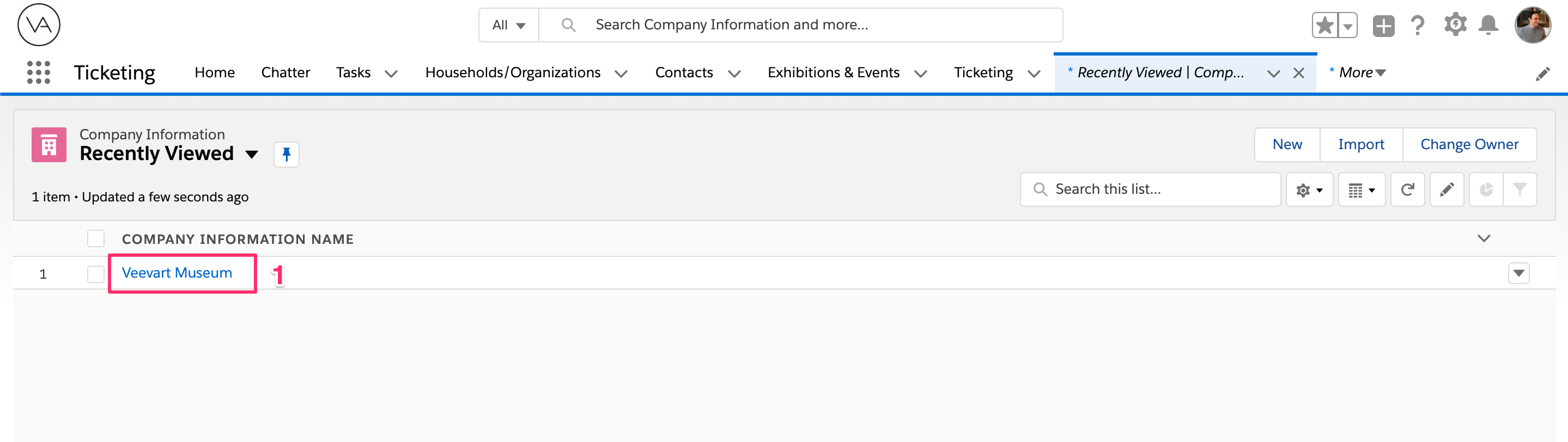1568x442 pixels.
Task: Switch to the Contacts tab
Action: (684, 72)
